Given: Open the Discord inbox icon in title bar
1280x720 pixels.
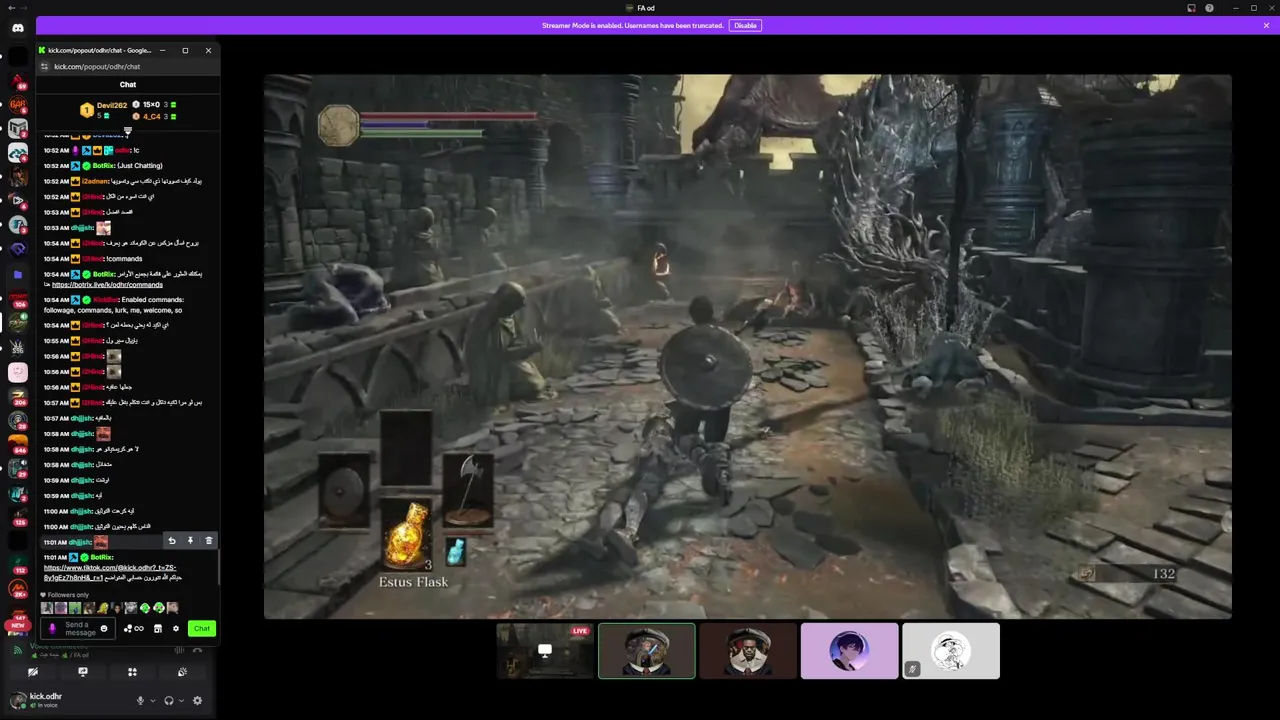Looking at the screenshot, I should (x=1191, y=8).
